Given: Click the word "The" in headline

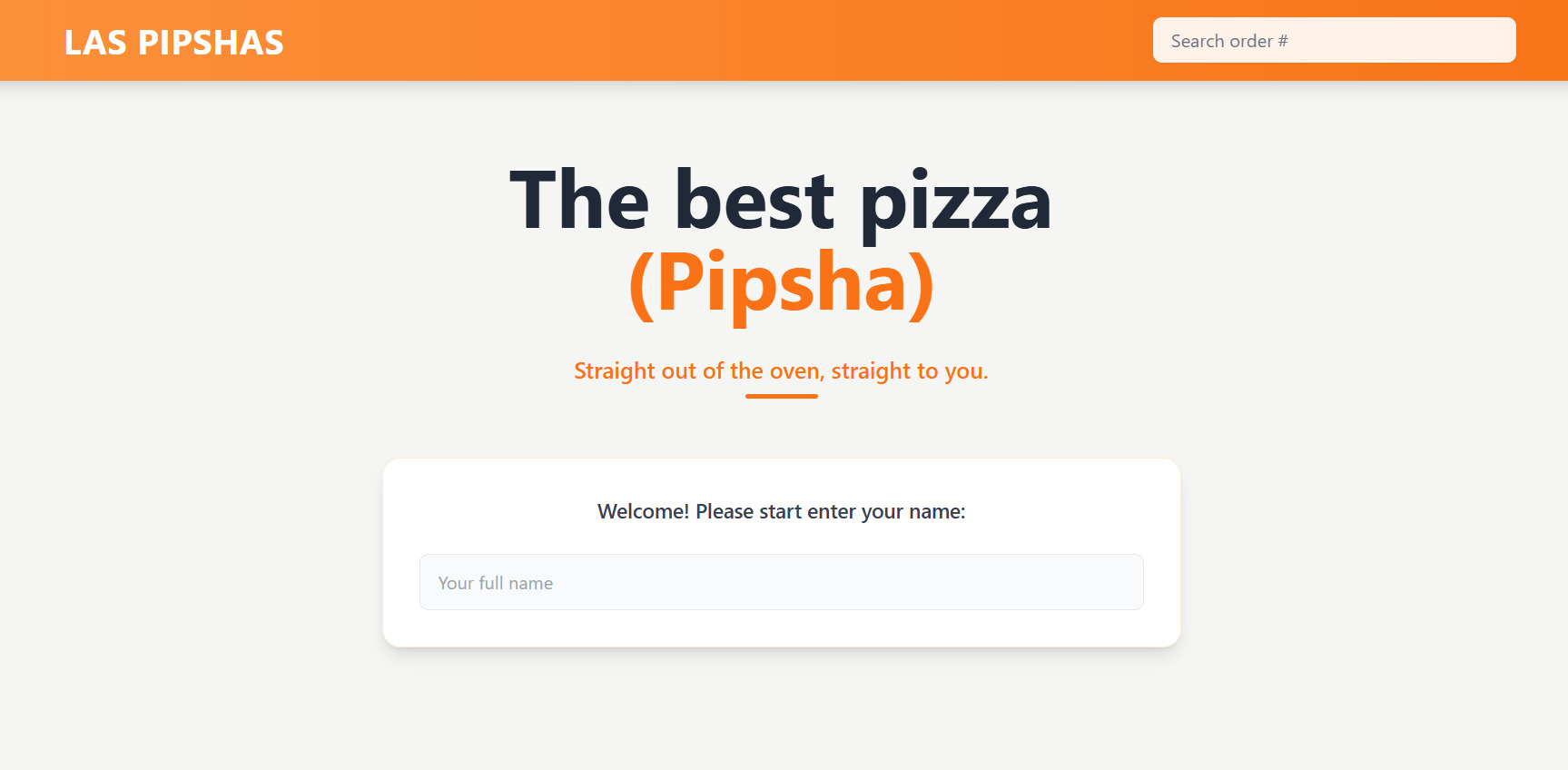Looking at the screenshot, I should (579, 202).
